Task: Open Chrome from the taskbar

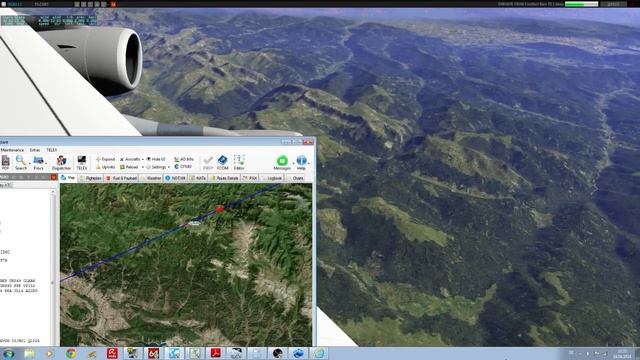Action: click(71, 353)
